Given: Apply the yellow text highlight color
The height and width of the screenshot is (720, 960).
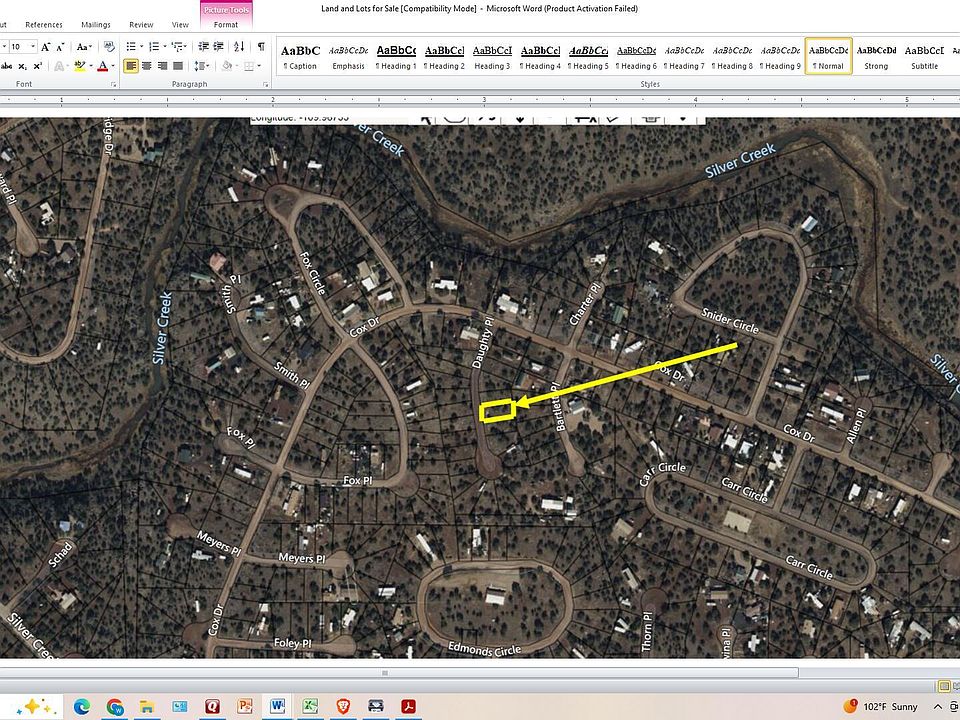Looking at the screenshot, I should 80,66.
